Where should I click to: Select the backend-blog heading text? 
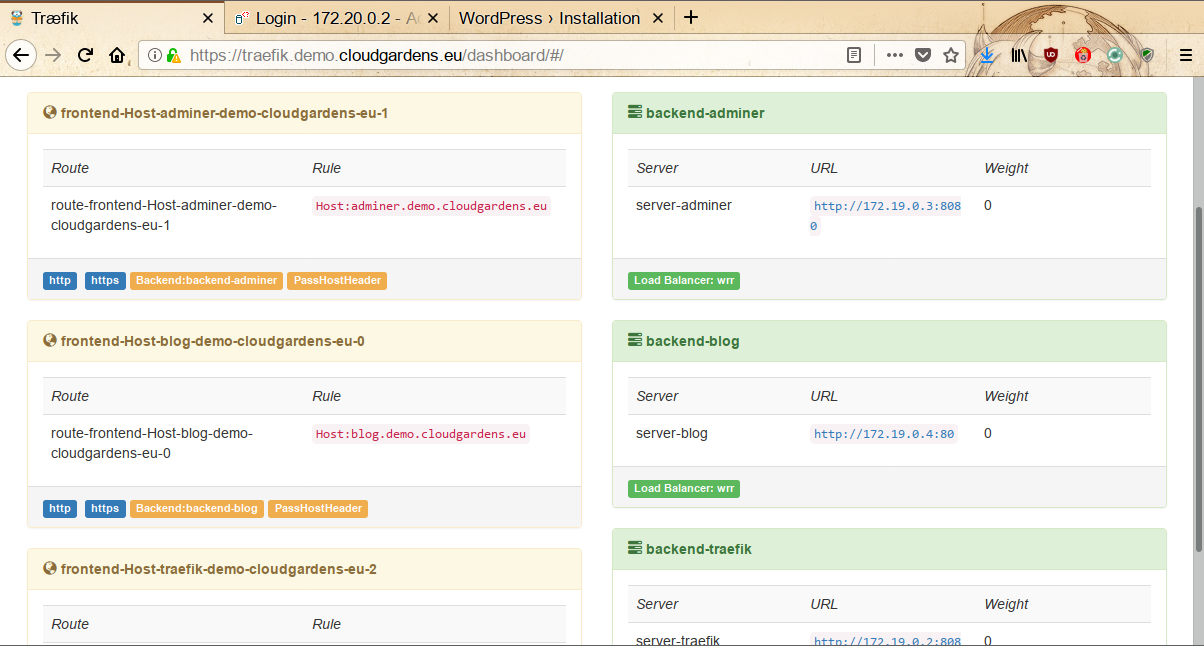693,341
